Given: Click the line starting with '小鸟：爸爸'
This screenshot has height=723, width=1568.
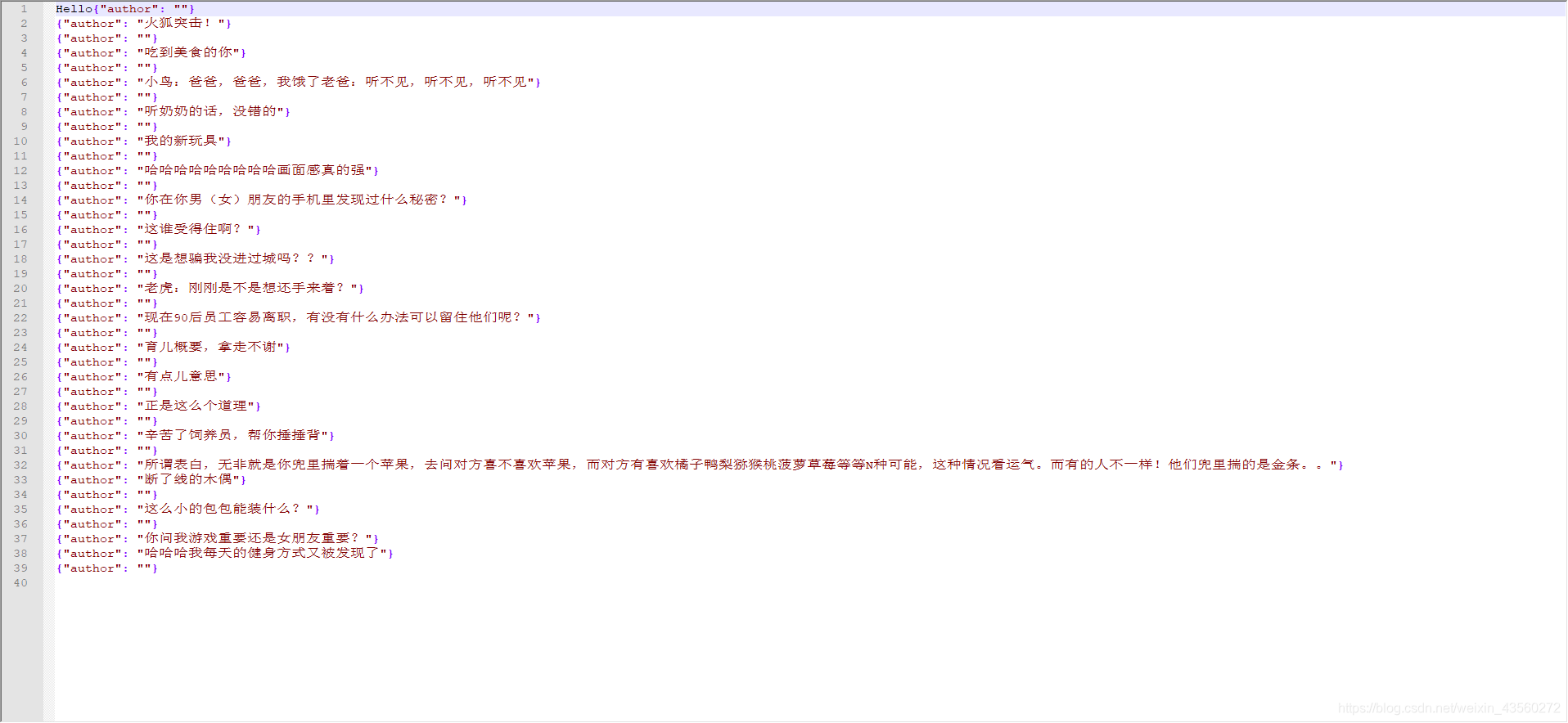Looking at the screenshot, I should [299, 83].
